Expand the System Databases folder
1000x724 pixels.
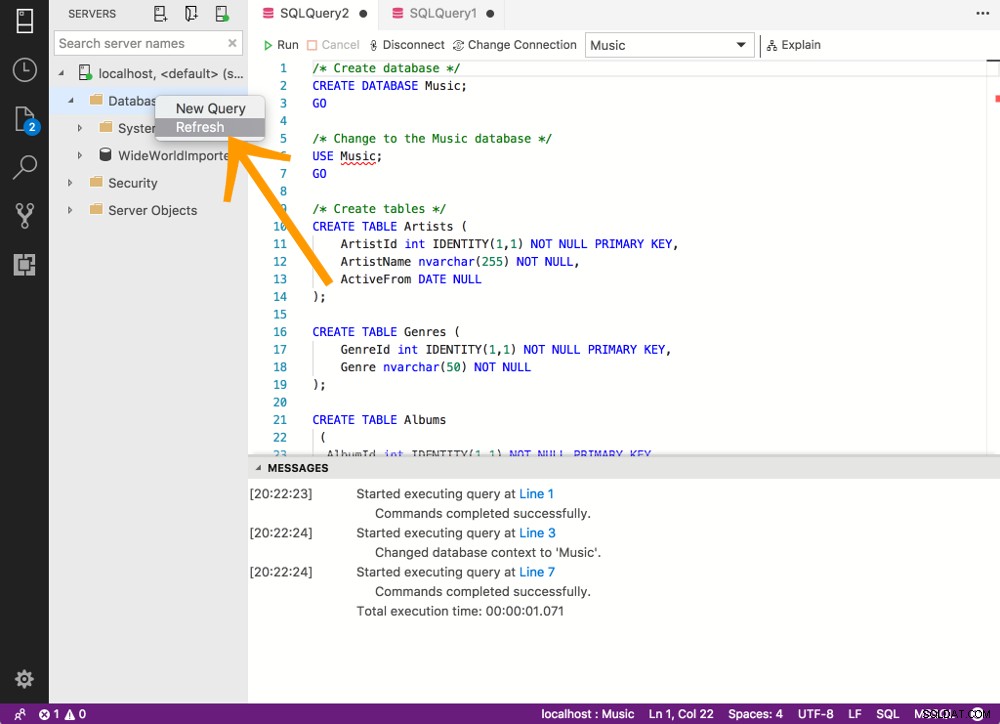[x=80, y=128]
